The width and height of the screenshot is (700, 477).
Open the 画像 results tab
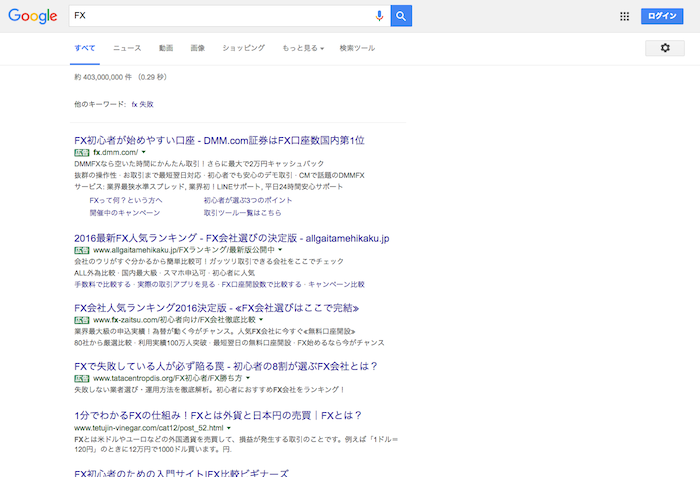[197, 48]
